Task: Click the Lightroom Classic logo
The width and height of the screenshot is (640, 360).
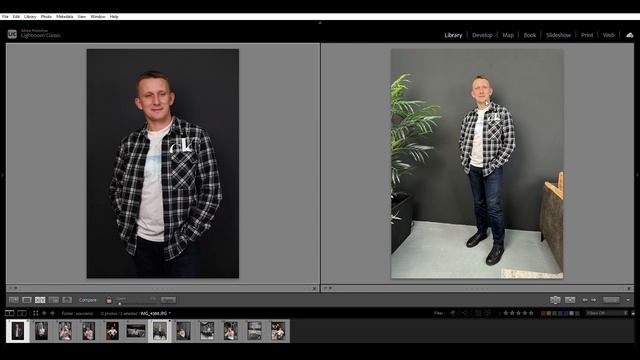Action: 12,34
